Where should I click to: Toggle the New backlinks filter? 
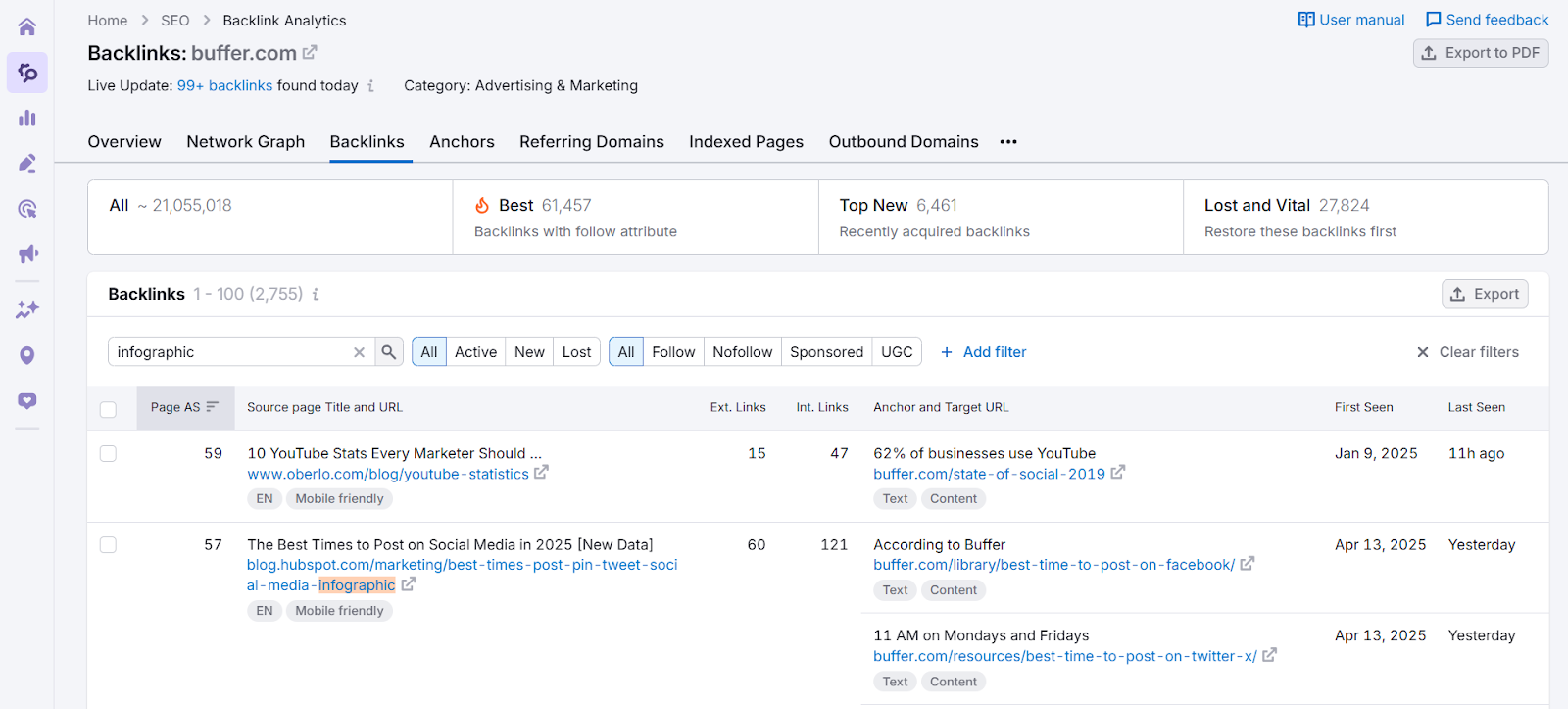[529, 352]
